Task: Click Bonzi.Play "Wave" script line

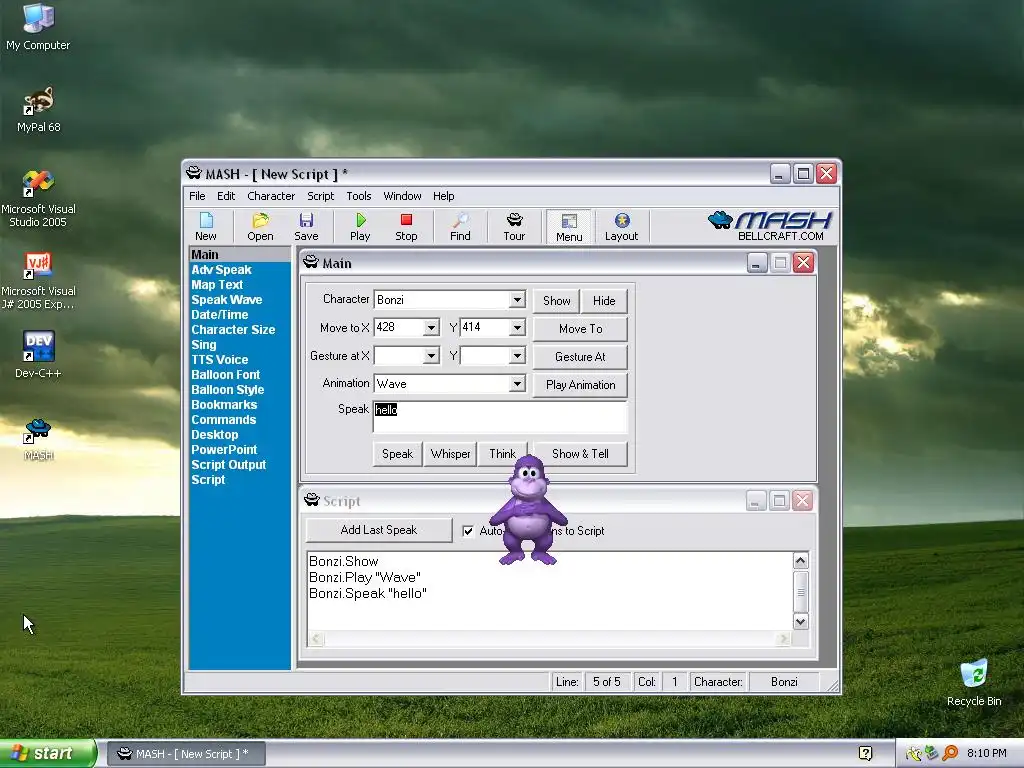Action: pyautogui.click(x=364, y=577)
